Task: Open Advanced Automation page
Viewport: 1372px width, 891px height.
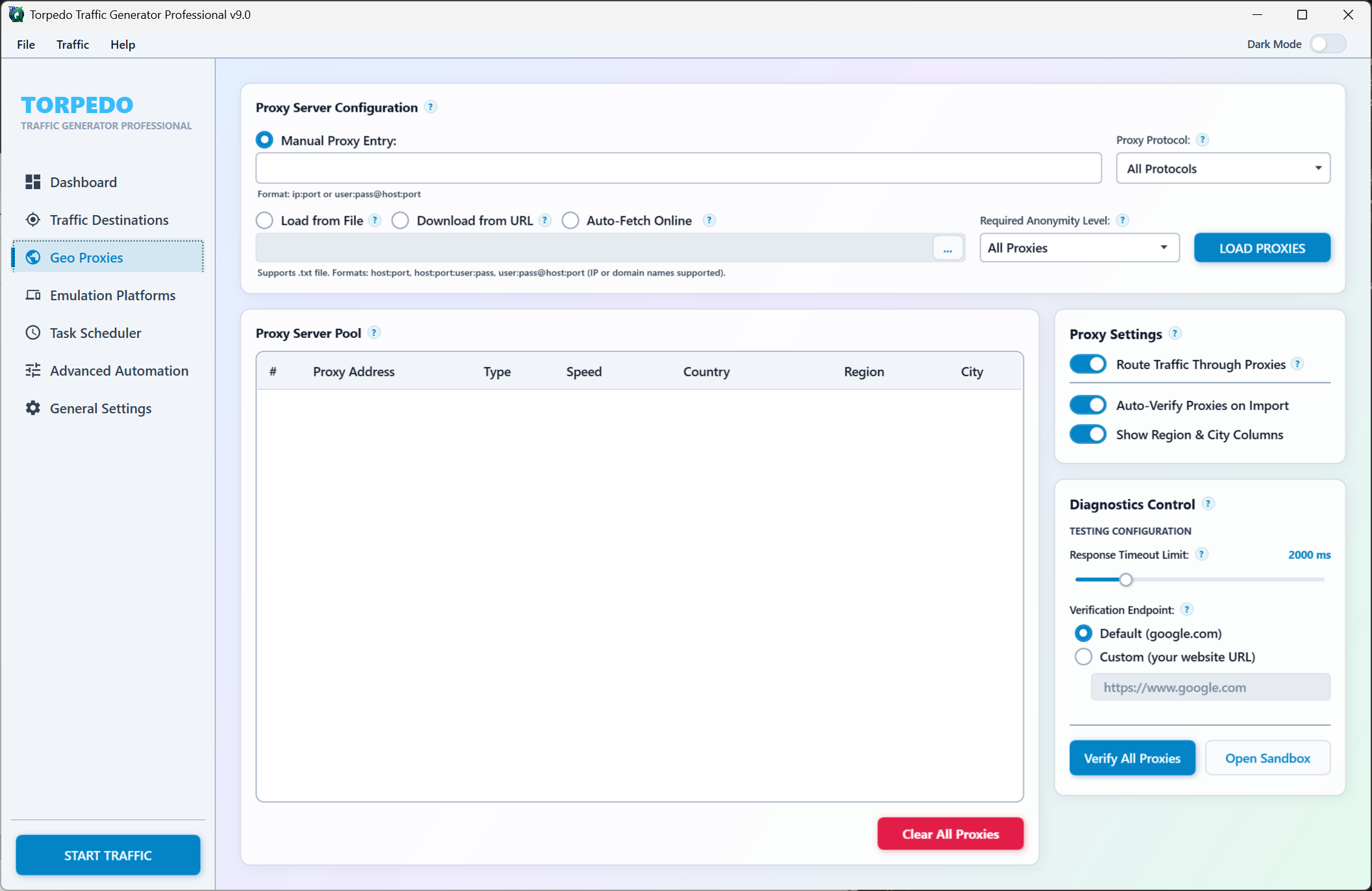Action: (108, 370)
